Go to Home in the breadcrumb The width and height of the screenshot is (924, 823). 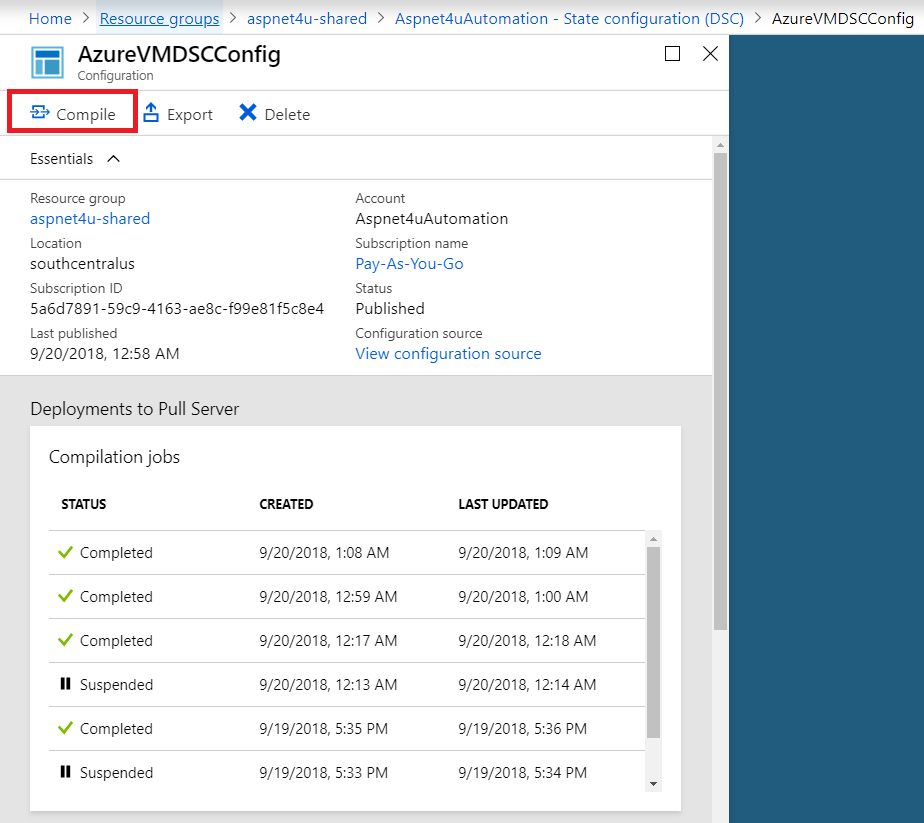pos(50,19)
